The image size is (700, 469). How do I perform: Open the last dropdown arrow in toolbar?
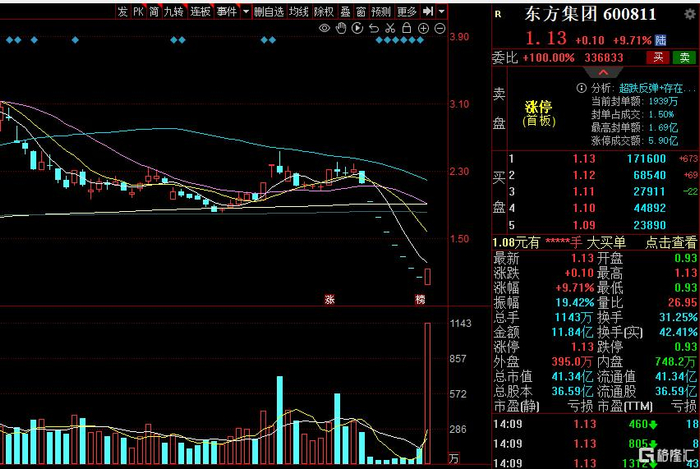click(x=442, y=11)
